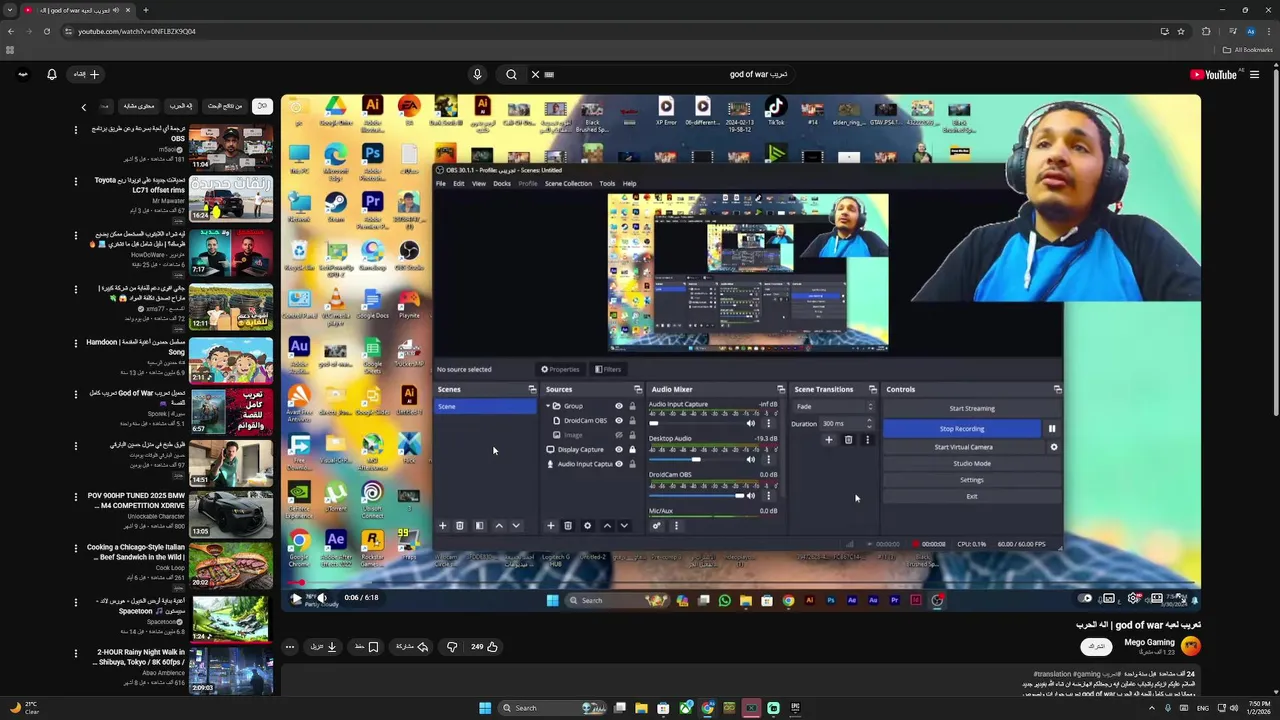Toggle Audio Input Capture source eye
The image size is (1280, 720).
click(618, 464)
